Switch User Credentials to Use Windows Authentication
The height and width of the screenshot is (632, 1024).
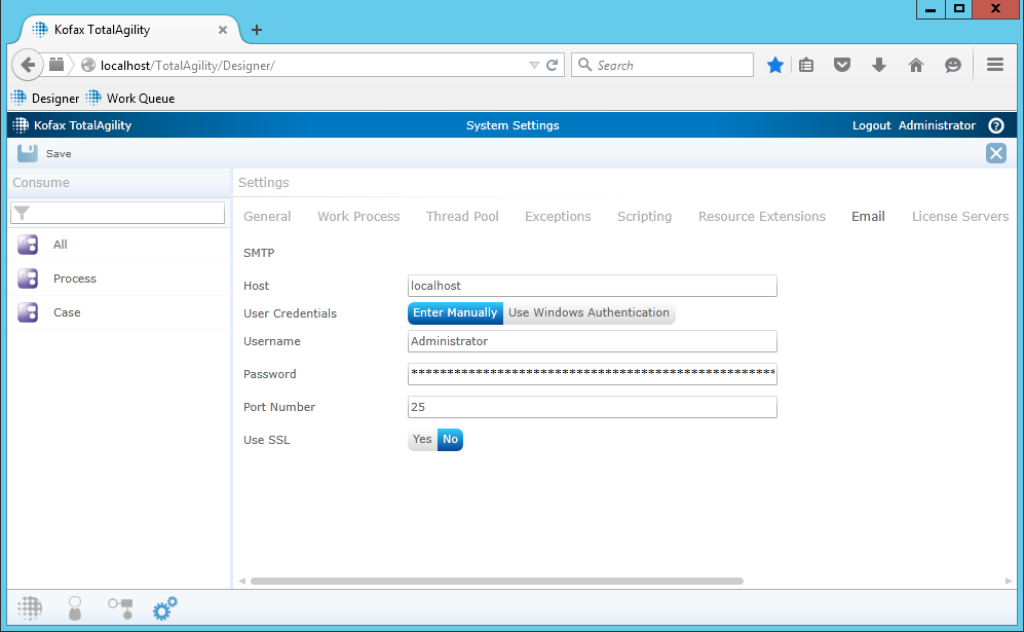coord(589,313)
